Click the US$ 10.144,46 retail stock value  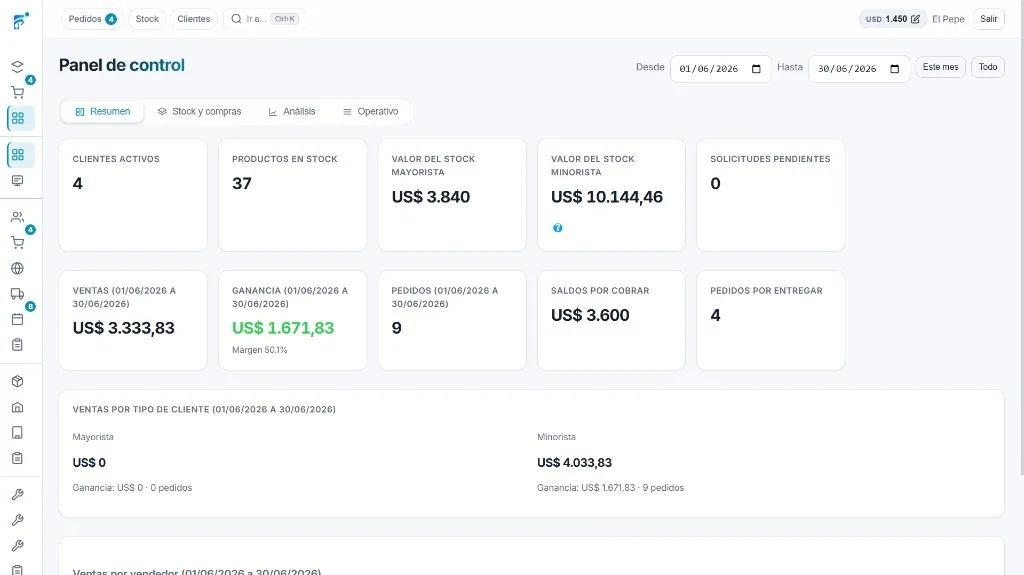(607, 197)
